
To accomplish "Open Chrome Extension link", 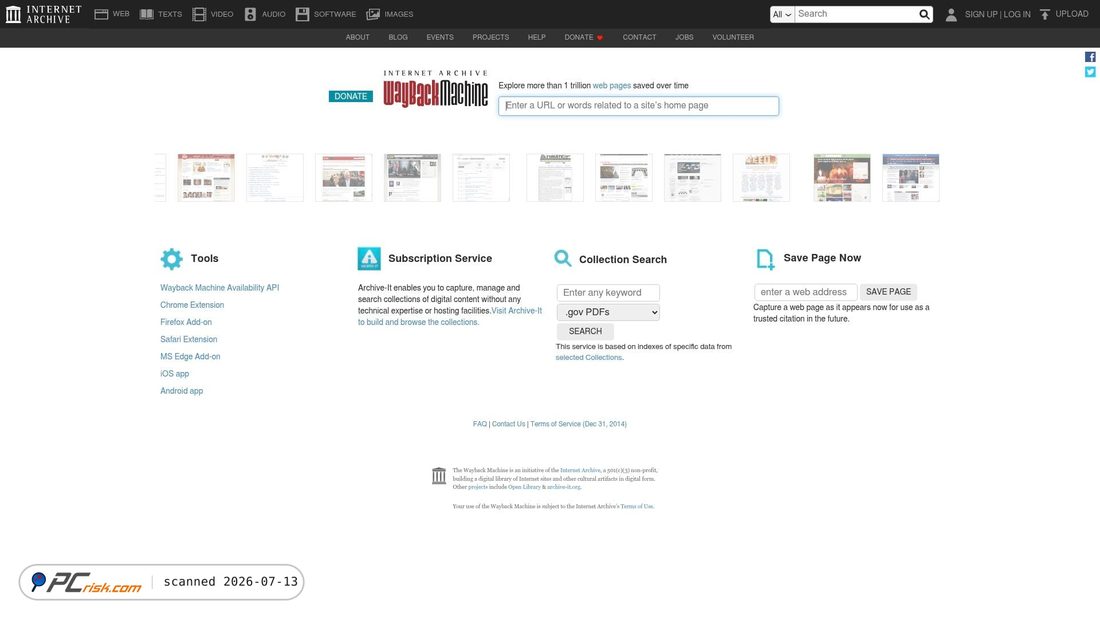I will pos(192,305).
